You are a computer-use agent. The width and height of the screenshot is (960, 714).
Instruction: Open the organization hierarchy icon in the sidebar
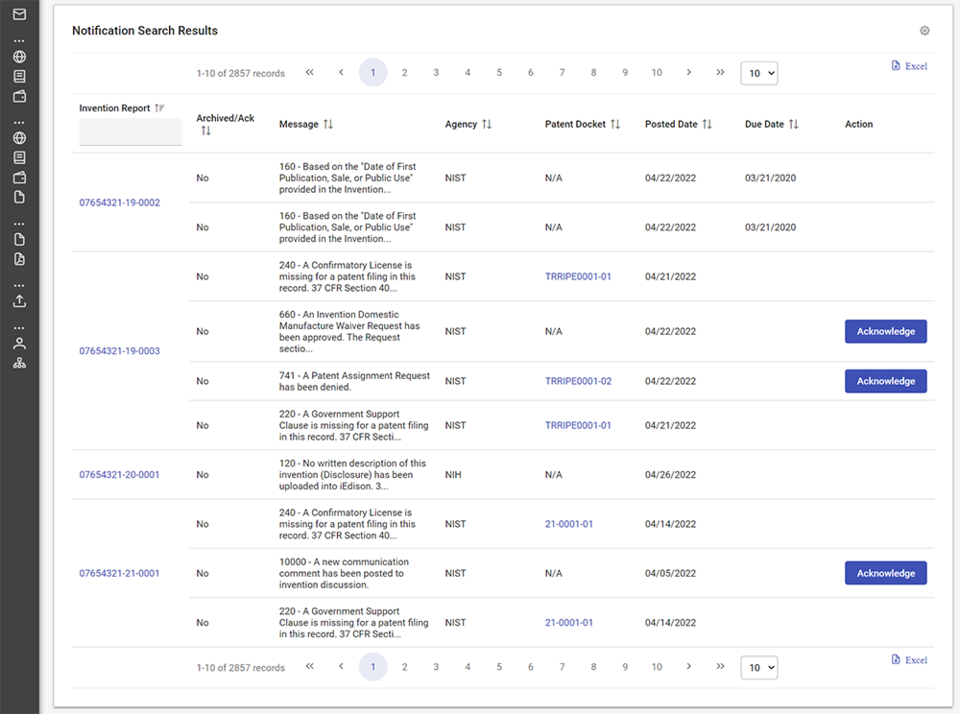pyautogui.click(x=19, y=362)
